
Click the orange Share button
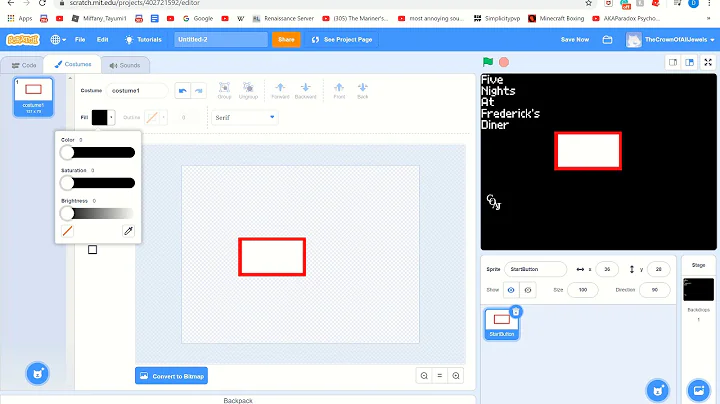pos(286,39)
